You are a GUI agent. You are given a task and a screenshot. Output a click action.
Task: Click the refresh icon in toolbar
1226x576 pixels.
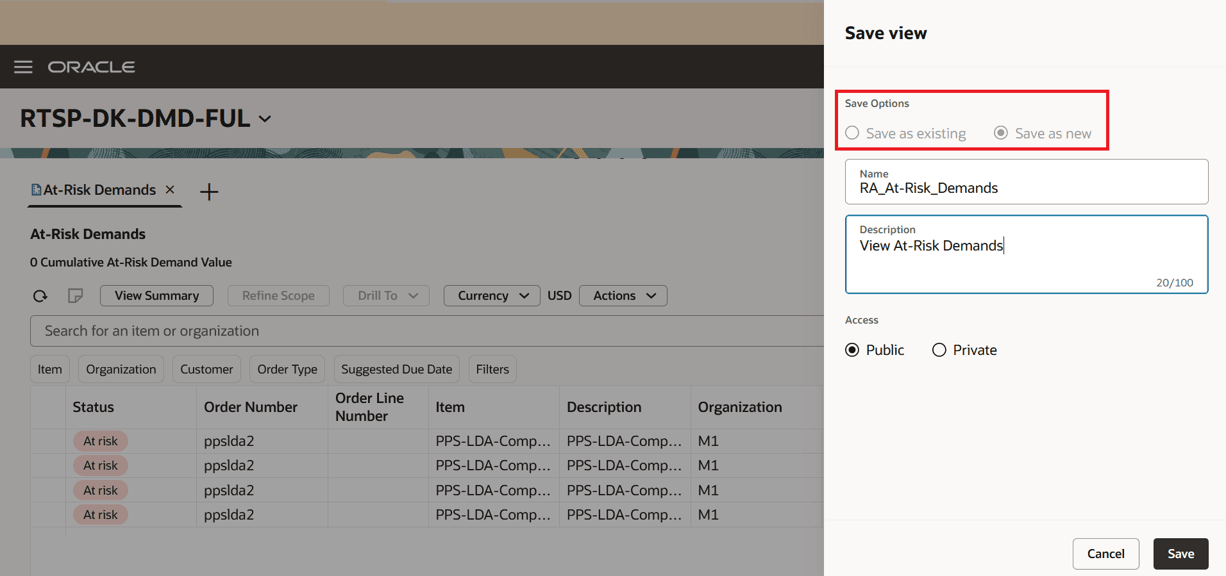(40, 296)
